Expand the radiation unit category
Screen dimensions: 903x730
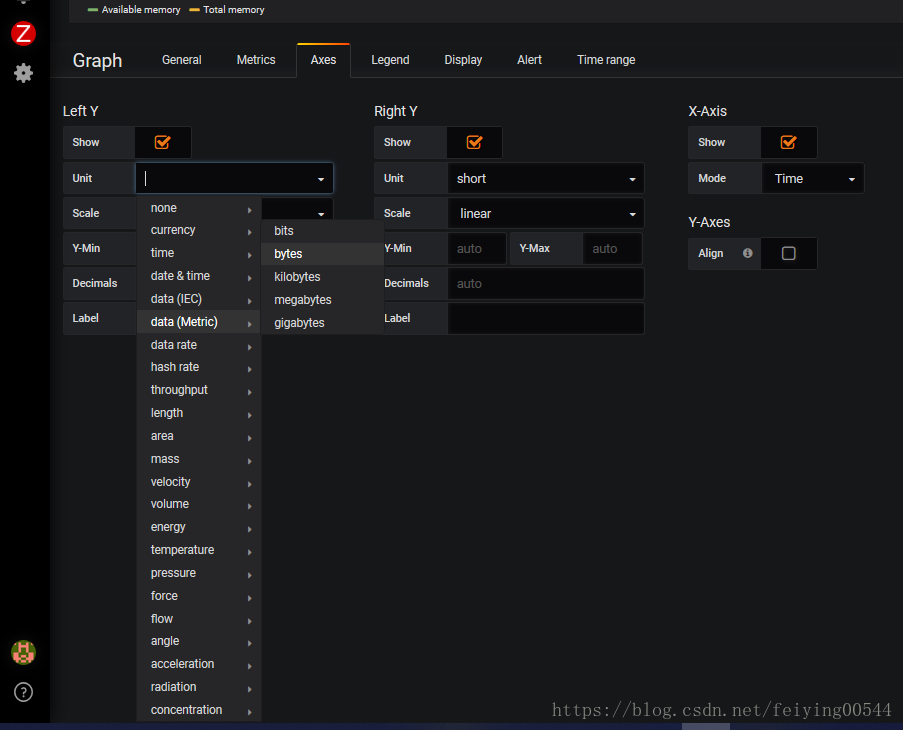199,687
